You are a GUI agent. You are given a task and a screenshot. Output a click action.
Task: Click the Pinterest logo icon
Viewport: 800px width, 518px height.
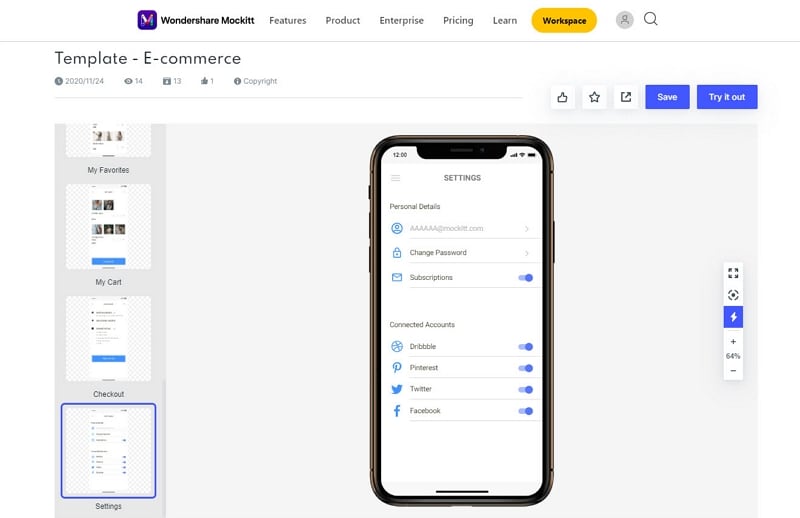397,367
